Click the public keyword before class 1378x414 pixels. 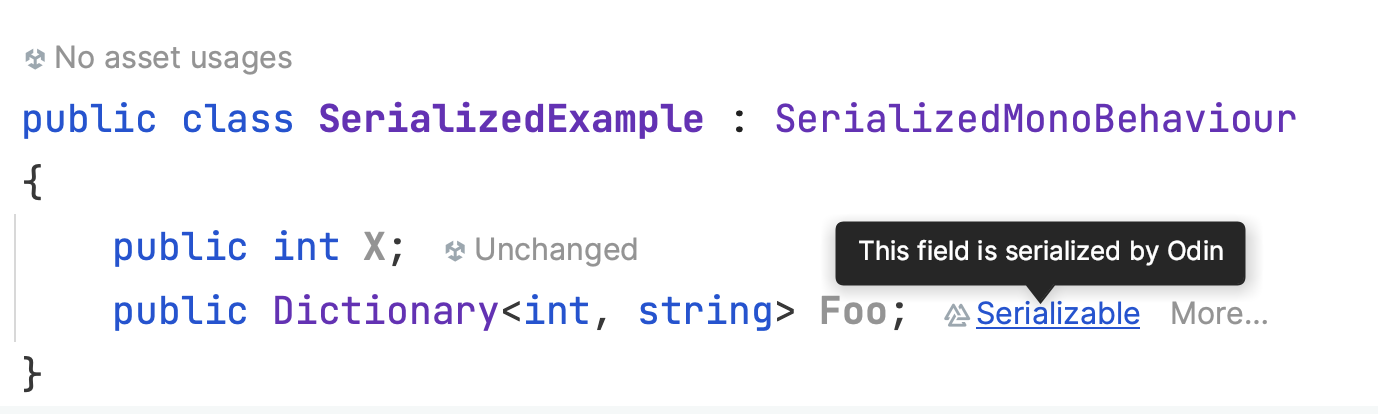pyautogui.click(x=89, y=121)
